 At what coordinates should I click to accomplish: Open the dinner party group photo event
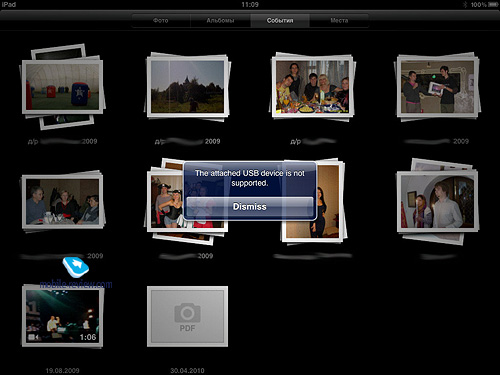pyautogui.click(x=312, y=87)
